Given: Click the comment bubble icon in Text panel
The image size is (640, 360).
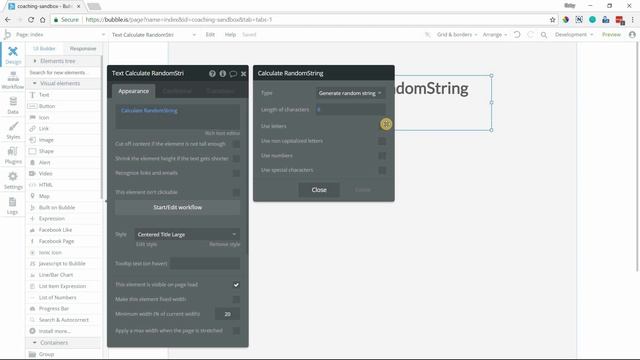Looking at the screenshot, I should tap(233, 74).
